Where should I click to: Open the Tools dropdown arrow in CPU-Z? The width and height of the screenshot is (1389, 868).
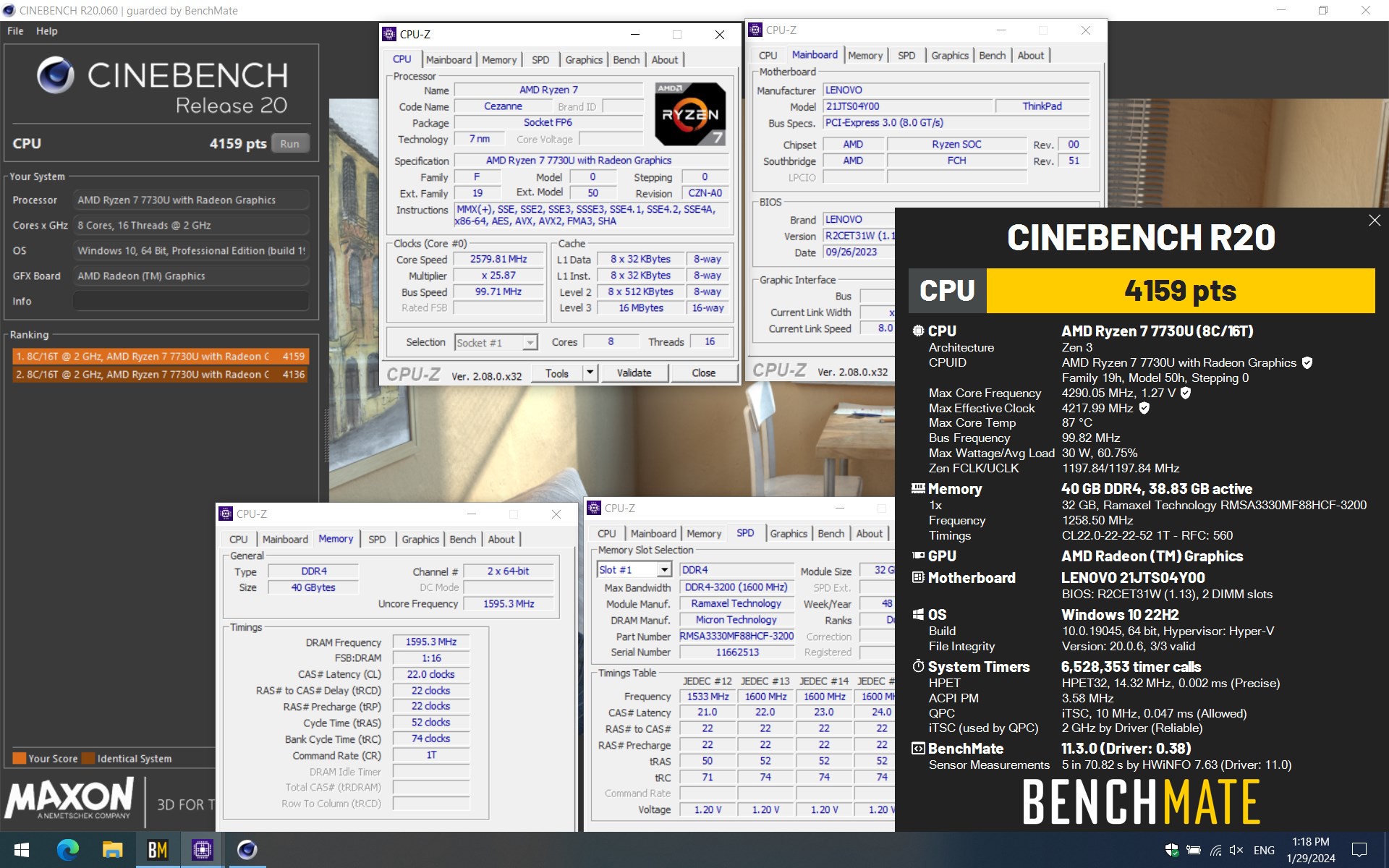pos(590,373)
